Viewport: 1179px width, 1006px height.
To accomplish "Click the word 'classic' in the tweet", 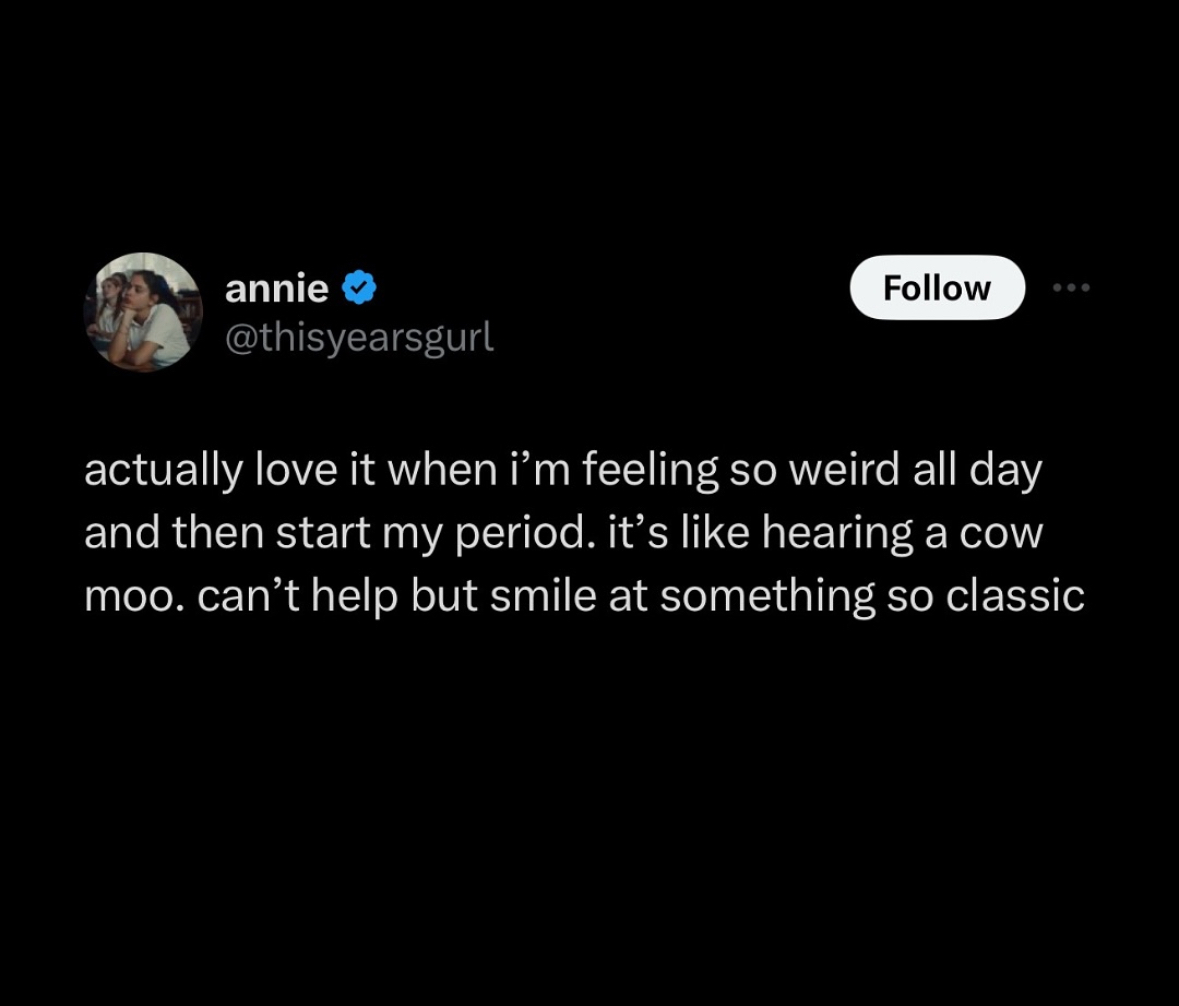I will pyautogui.click(x=1015, y=597).
